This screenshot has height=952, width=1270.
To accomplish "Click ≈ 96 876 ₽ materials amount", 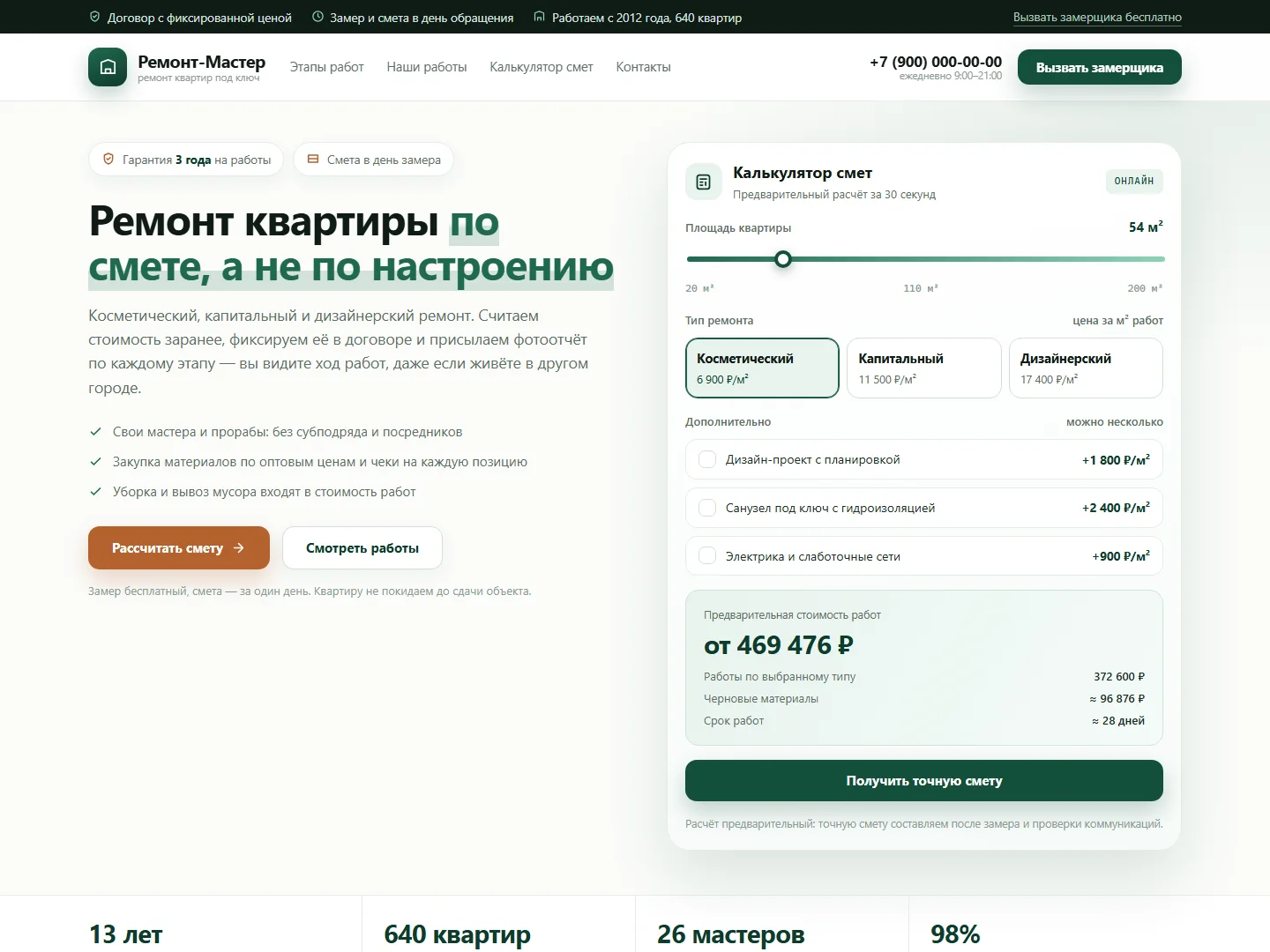I will pos(1117,699).
